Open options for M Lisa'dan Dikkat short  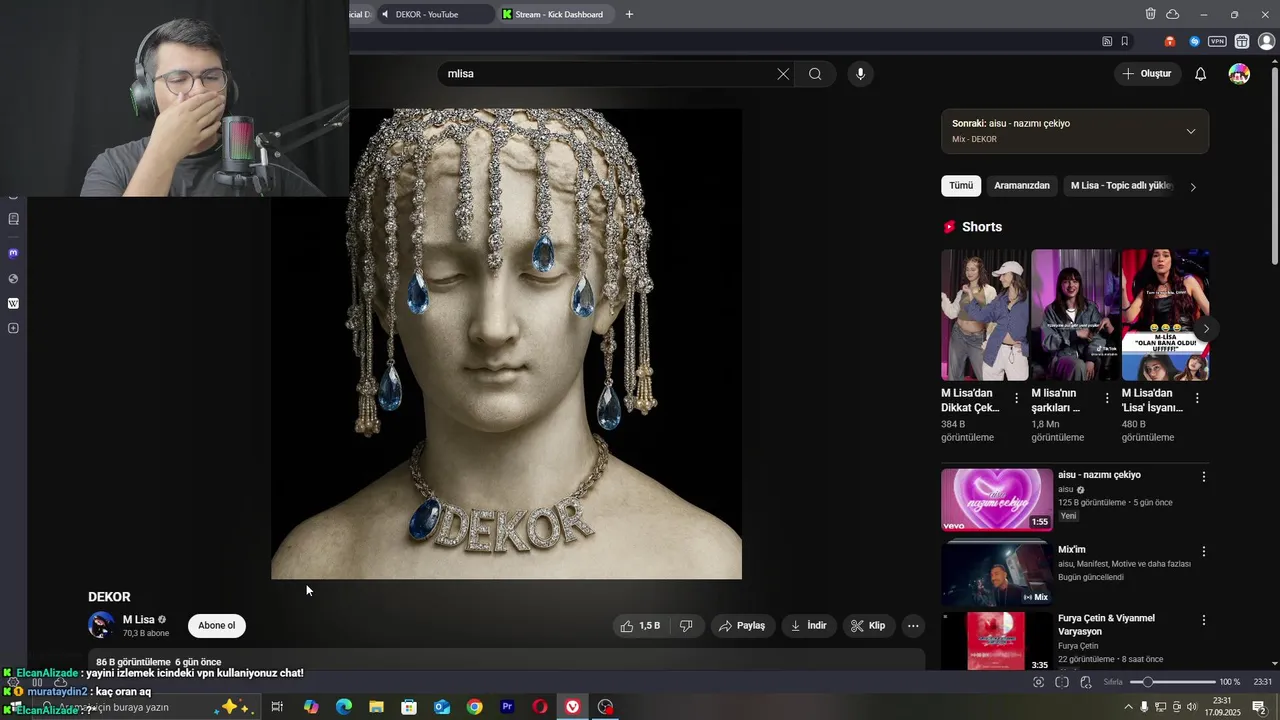coord(1017,398)
